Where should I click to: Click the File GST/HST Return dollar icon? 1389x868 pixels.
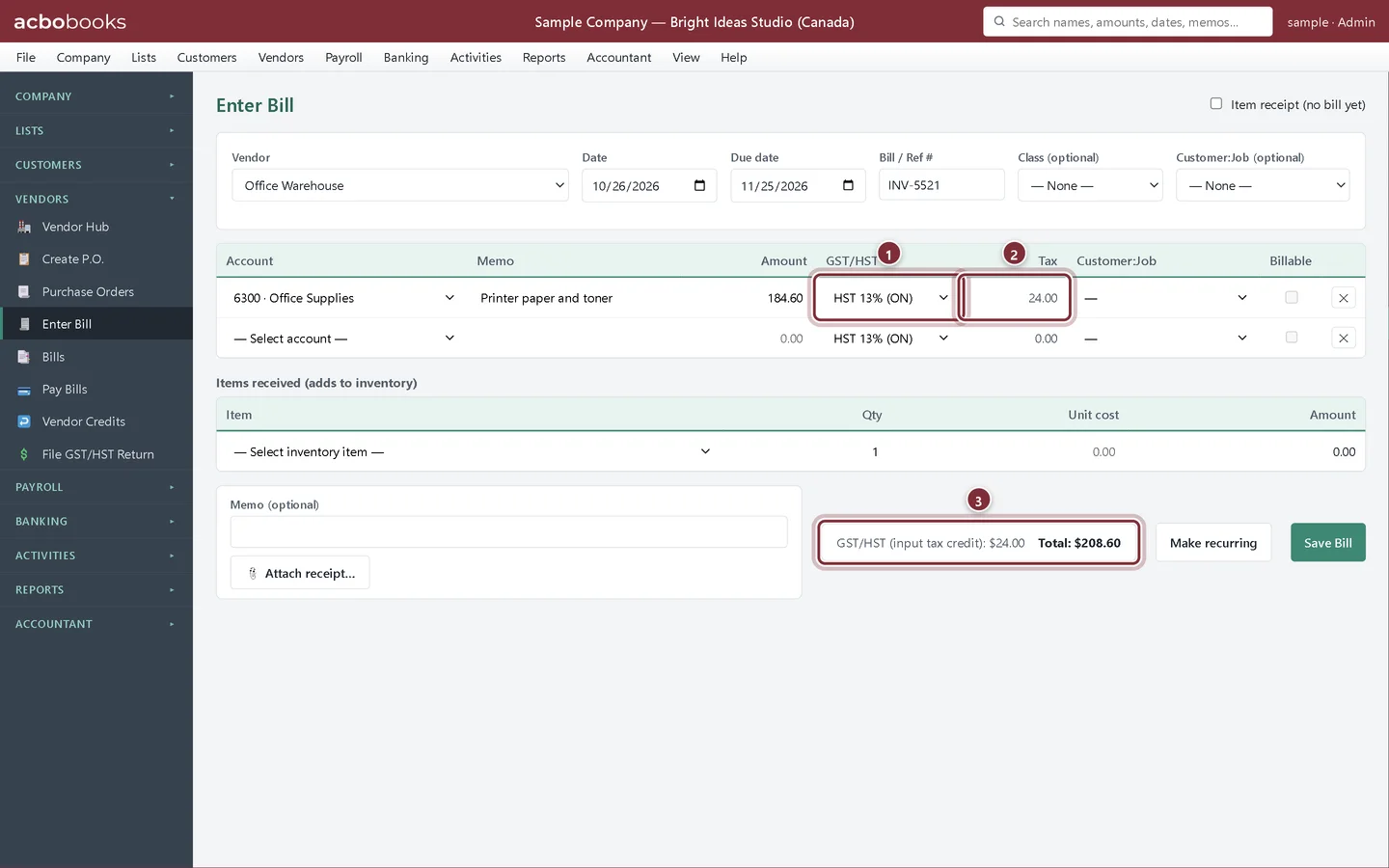click(24, 454)
